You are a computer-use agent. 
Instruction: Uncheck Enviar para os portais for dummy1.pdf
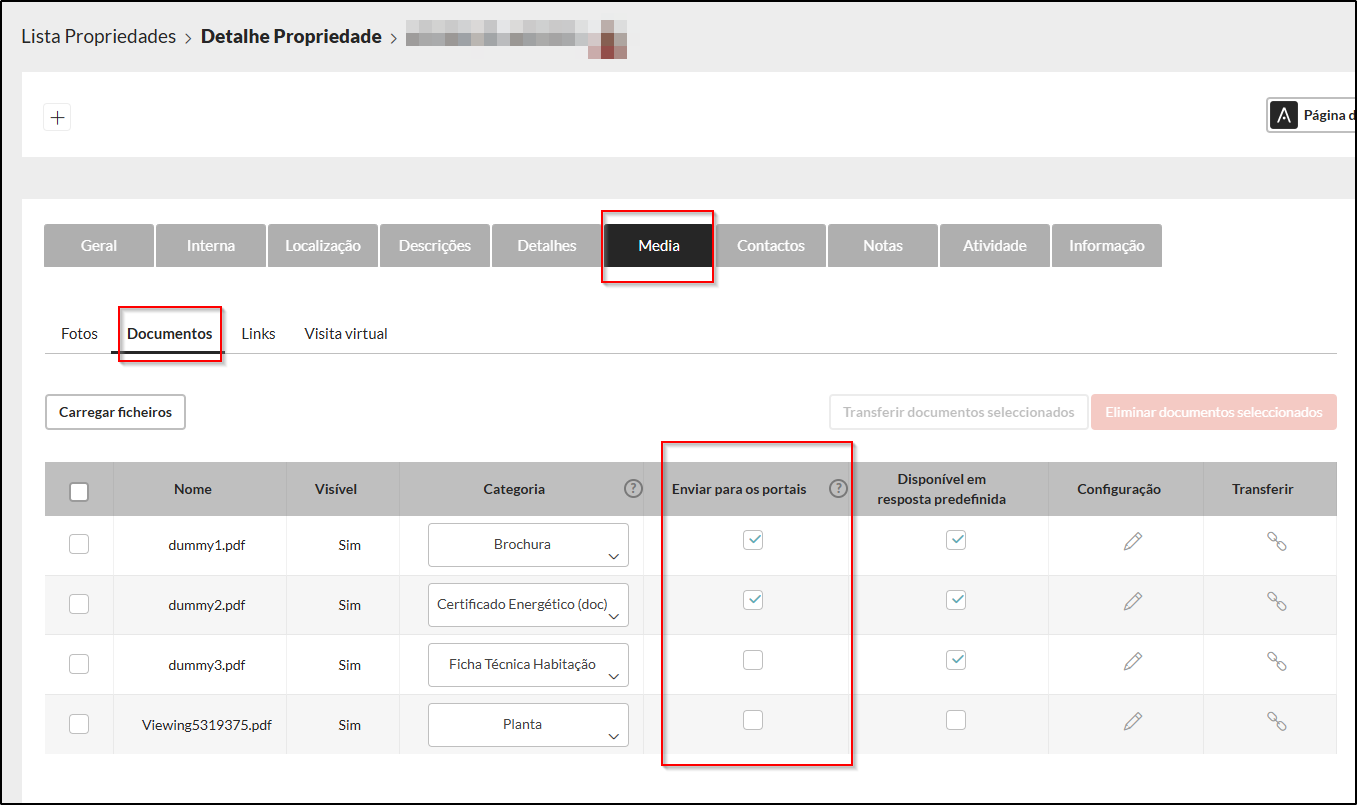pos(753,540)
